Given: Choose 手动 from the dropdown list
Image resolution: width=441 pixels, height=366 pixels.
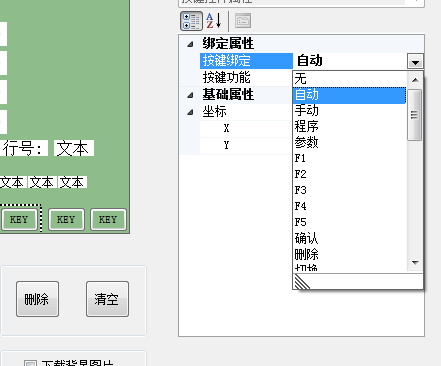Looking at the screenshot, I should [x=350, y=110].
